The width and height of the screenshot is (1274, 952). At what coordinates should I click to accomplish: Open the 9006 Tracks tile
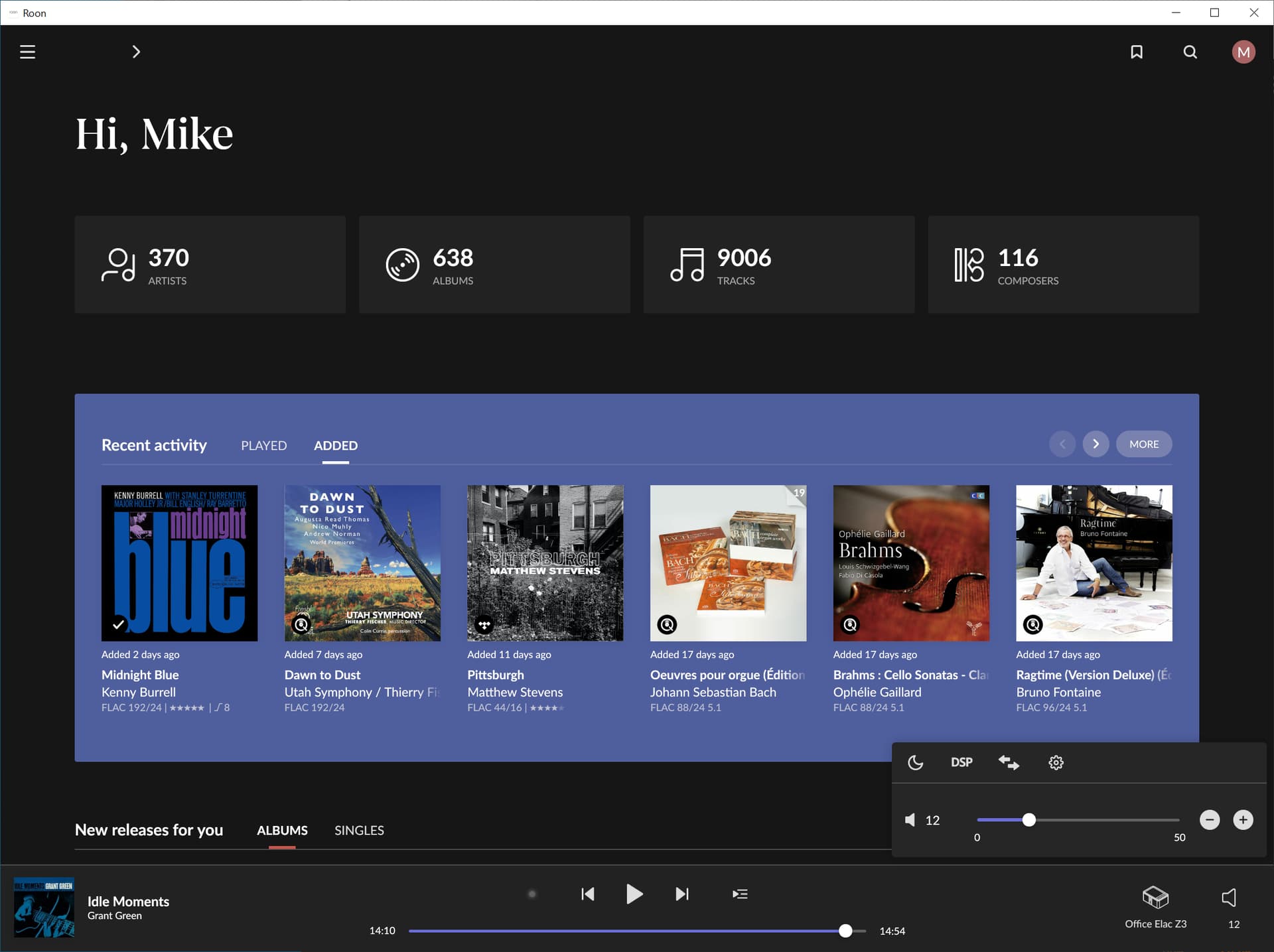click(x=779, y=264)
